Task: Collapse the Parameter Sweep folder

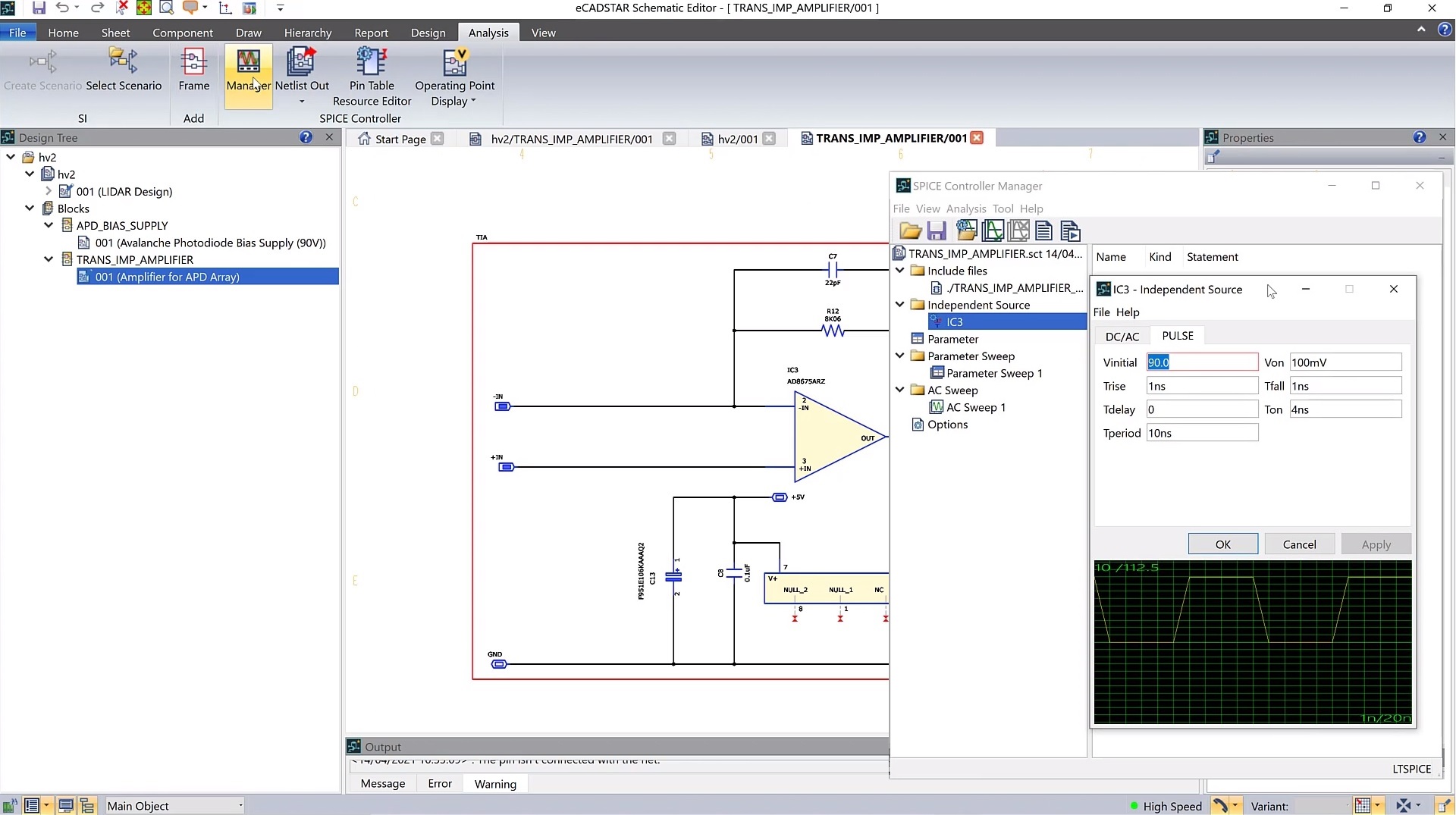Action: (x=899, y=356)
